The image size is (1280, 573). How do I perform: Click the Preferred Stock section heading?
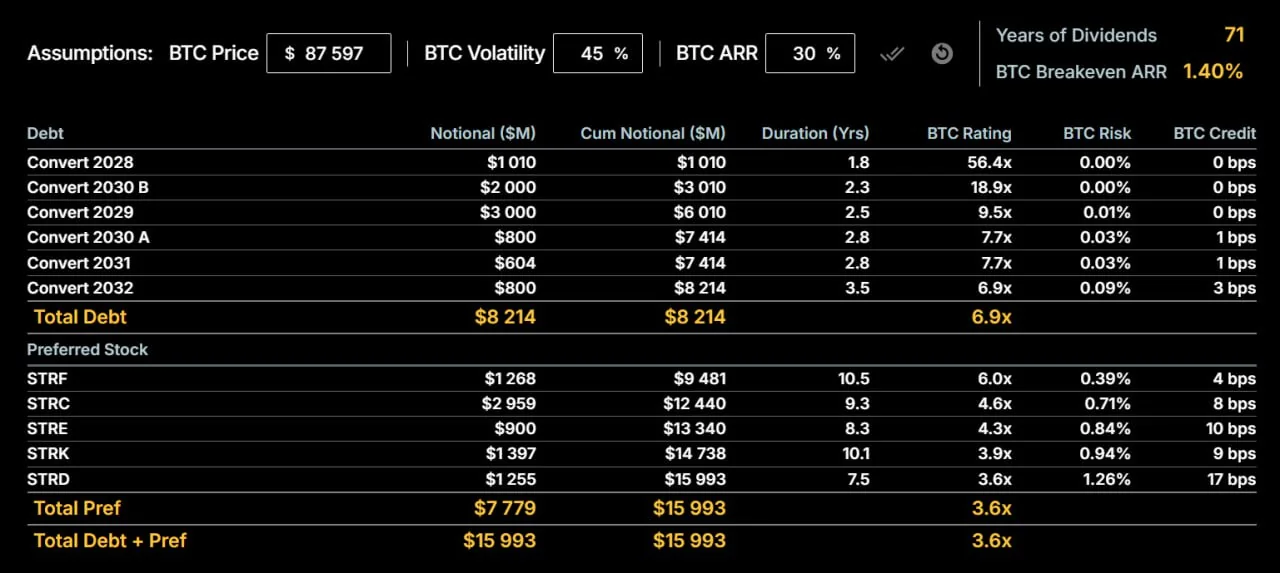(87, 349)
